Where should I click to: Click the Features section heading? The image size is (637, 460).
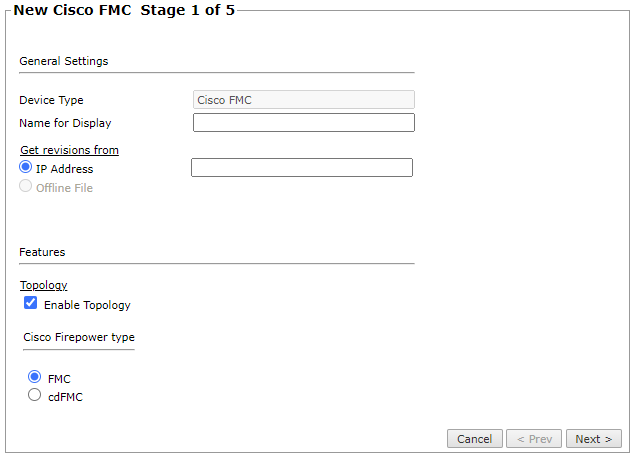42,252
